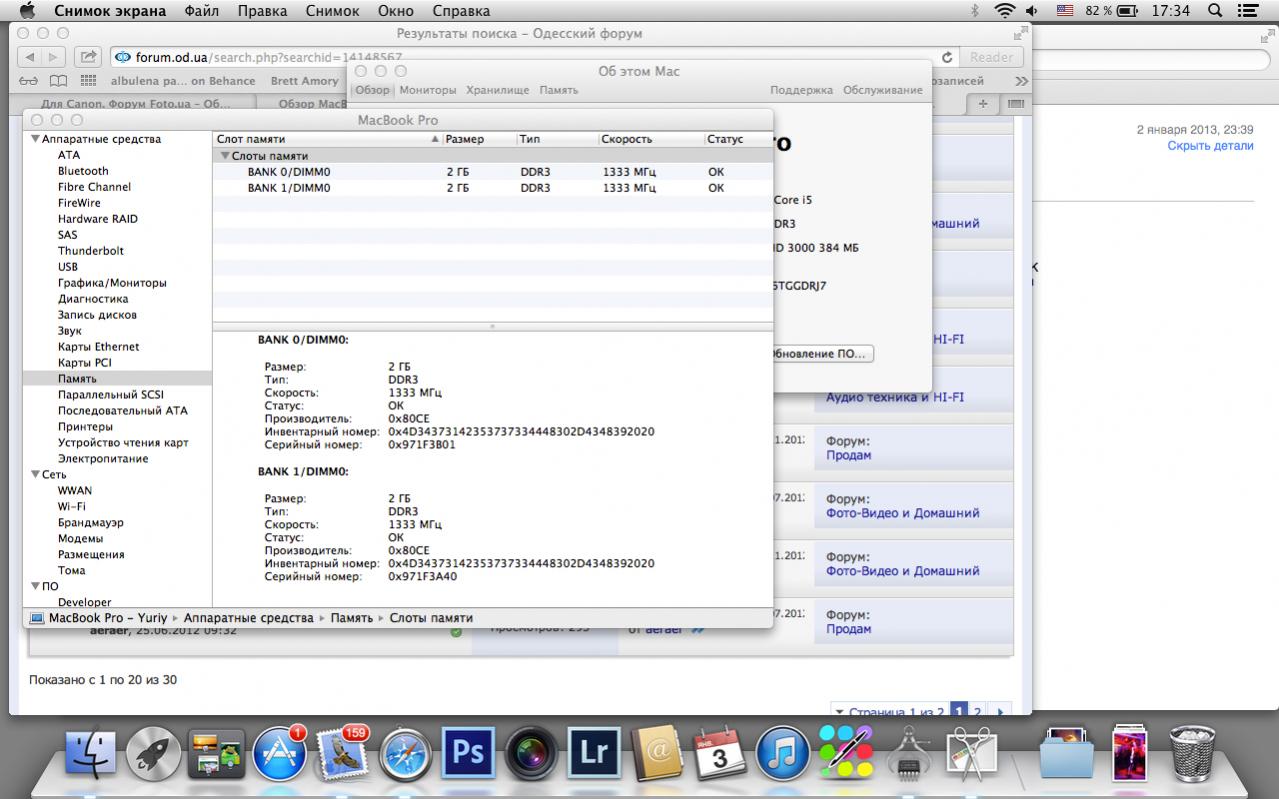
Task: Open Bluetooth status in menu bar
Action: tap(975, 11)
